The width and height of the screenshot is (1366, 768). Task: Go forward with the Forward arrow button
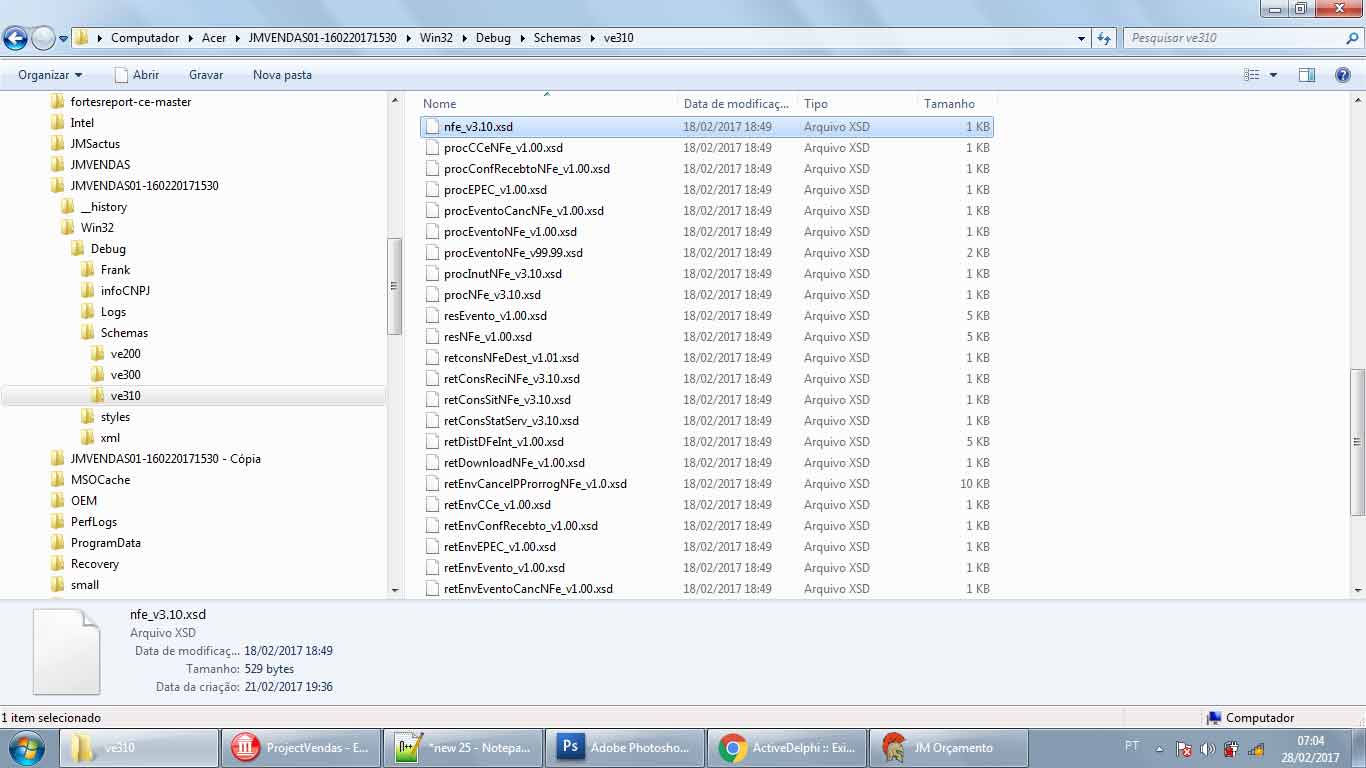click(43, 38)
